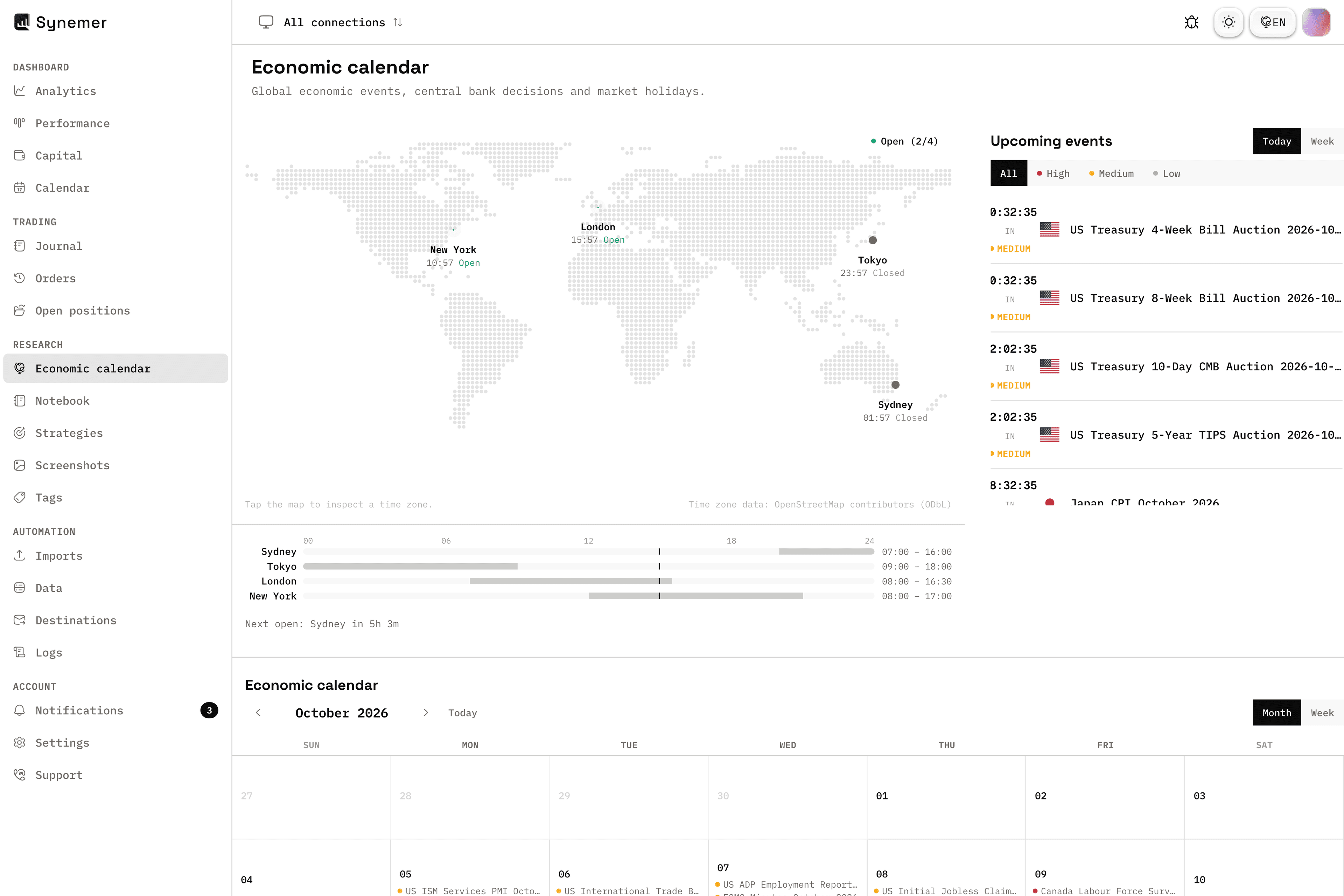The image size is (1344, 896).
Task: Open the Calendar icon in sidebar
Action: (x=20, y=188)
